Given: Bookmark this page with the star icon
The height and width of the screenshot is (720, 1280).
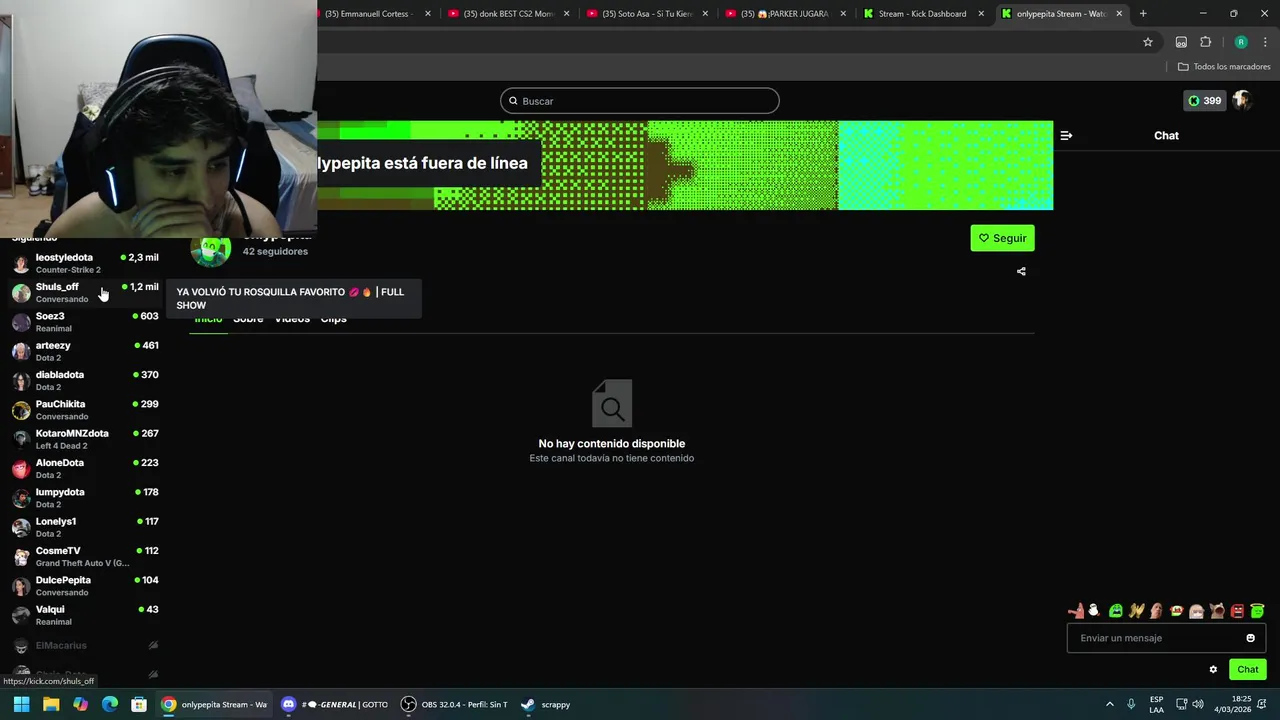Looking at the screenshot, I should point(1148,42).
